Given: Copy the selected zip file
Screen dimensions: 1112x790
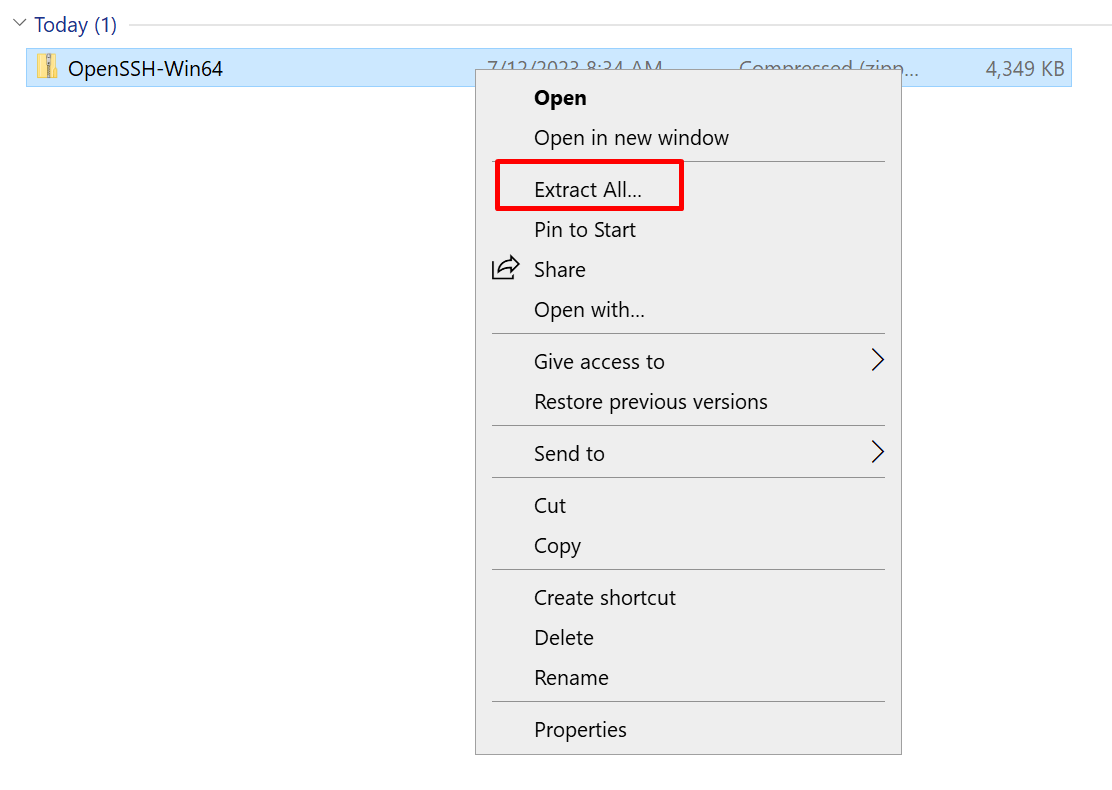Looking at the screenshot, I should click(556, 545).
